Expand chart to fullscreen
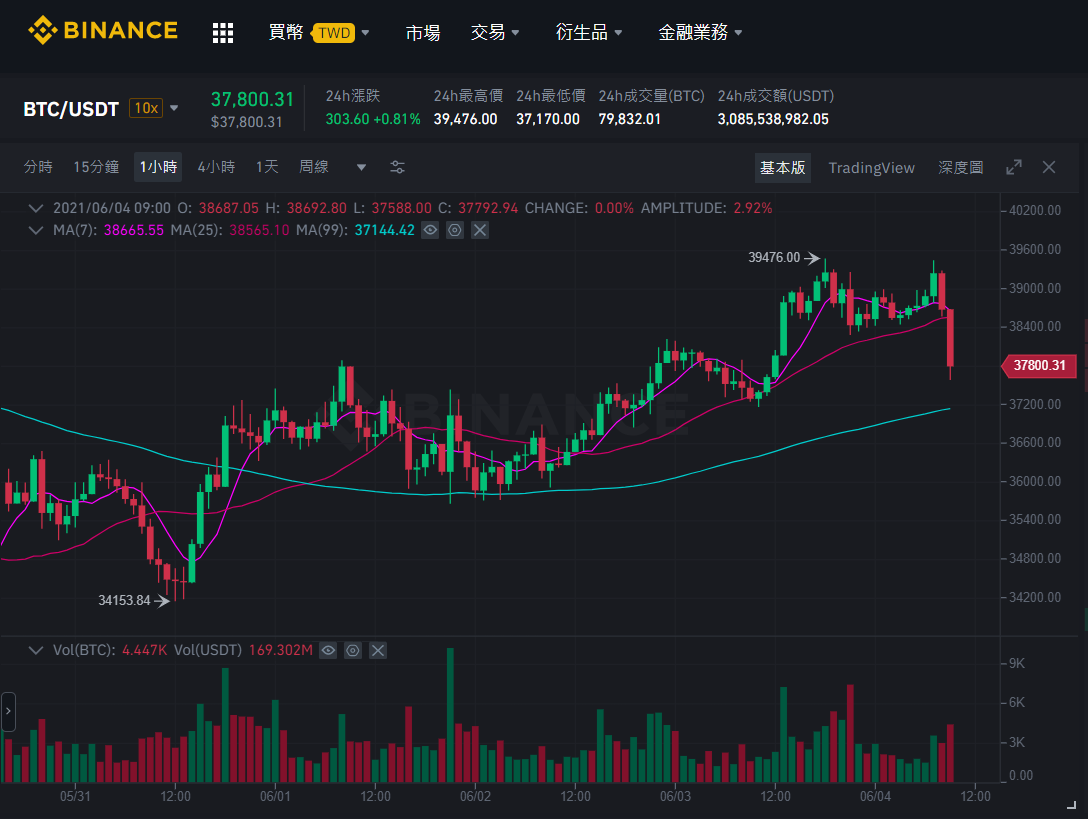The image size is (1088, 819). click(1014, 167)
